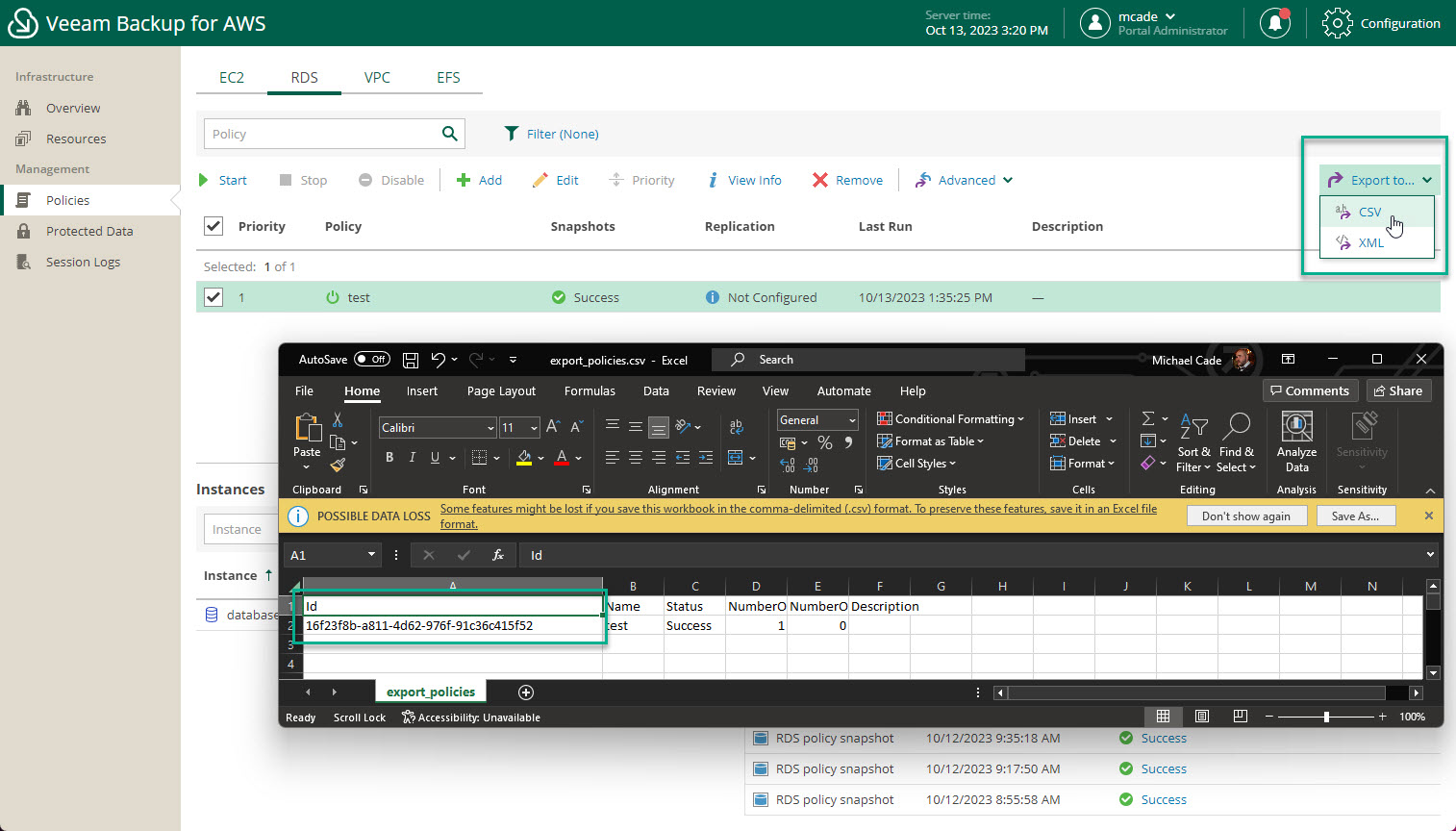1456x831 pixels.
Task: Click the Cut scissors icon in Excel
Action: (x=338, y=420)
